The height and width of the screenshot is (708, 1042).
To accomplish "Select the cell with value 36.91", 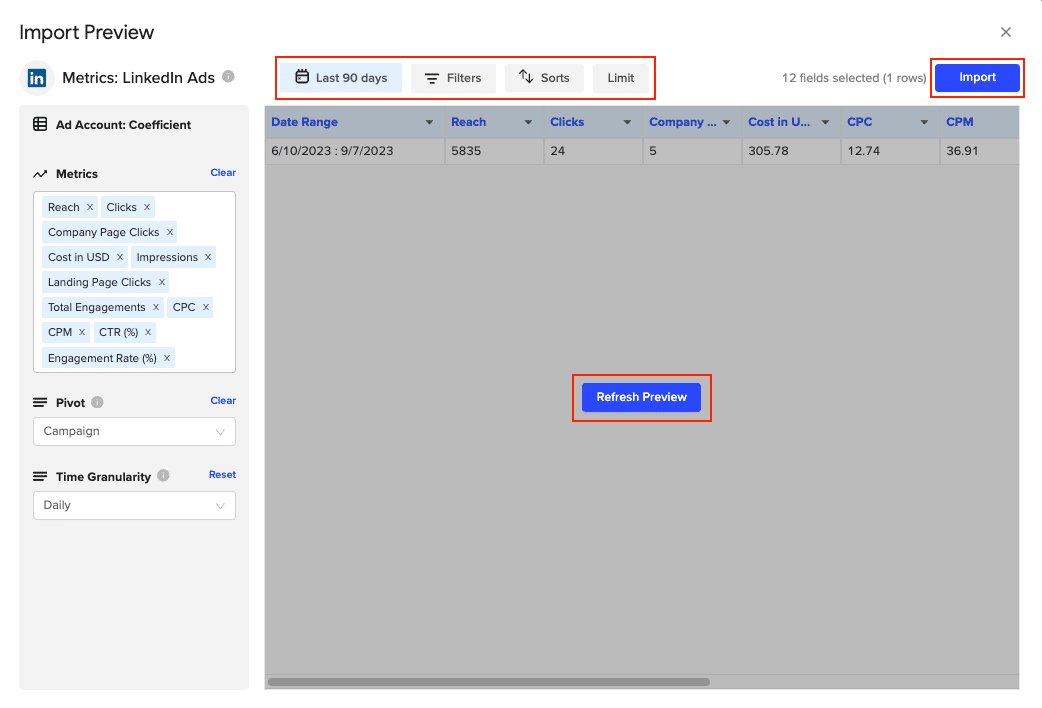I will 980,151.
